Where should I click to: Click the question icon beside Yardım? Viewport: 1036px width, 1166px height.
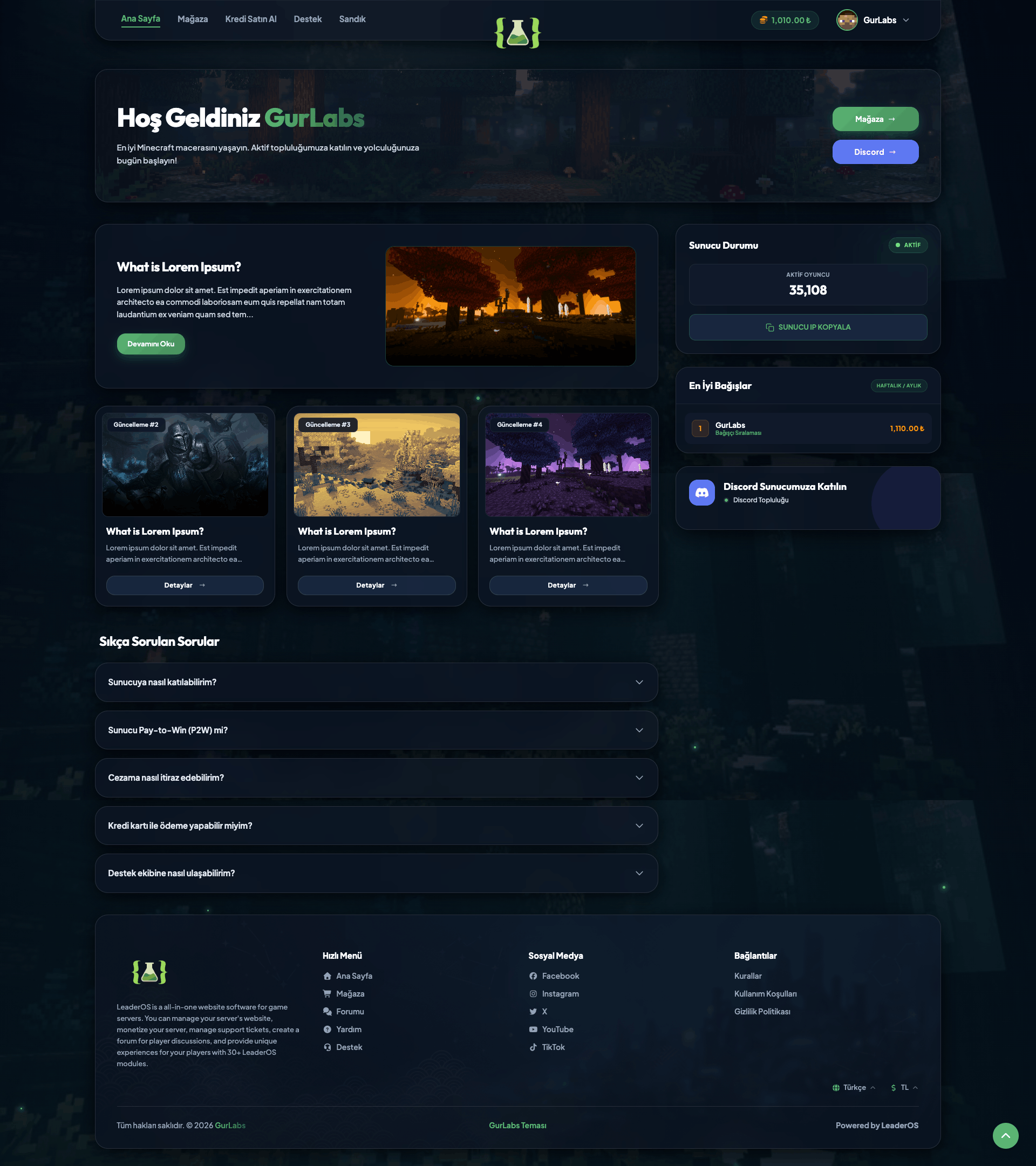tap(328, 1029)
